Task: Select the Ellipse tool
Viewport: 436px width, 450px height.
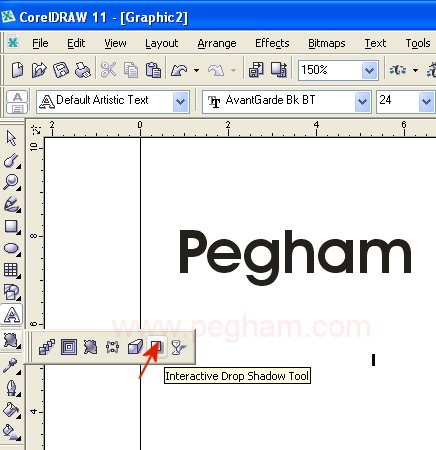Action: pos(11,248)
